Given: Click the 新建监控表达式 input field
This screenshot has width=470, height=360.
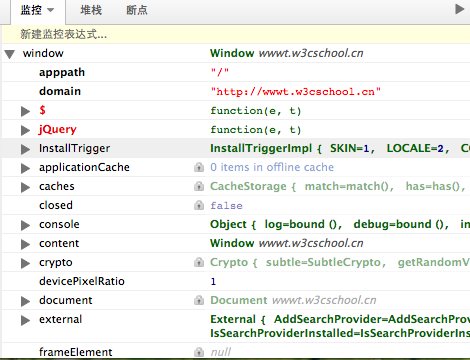Looking at the screenshot, I should (236, 34).
